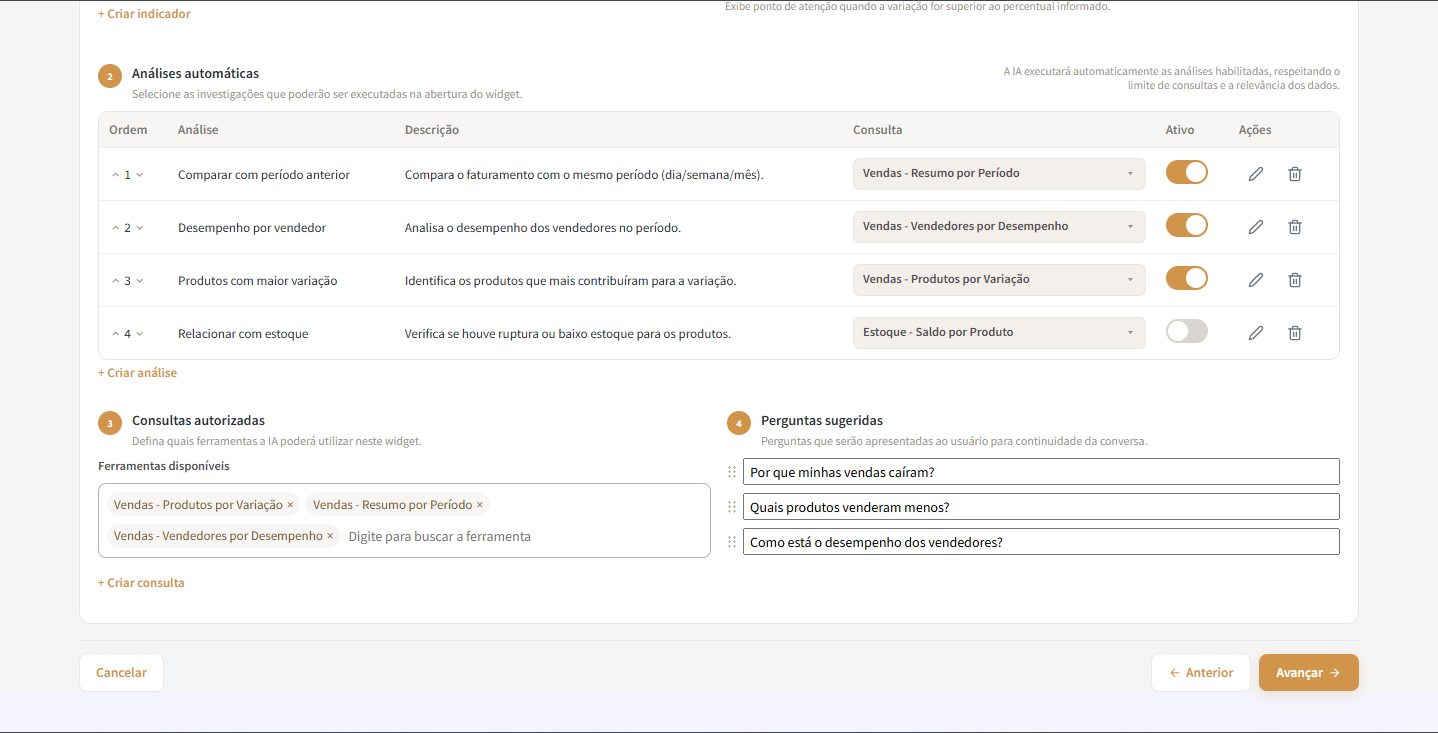Image resolution: width=1438 pixels, height=733 pixels.
Task: Move Relacionar com estoque up
Action: click(x=116, y=334)
